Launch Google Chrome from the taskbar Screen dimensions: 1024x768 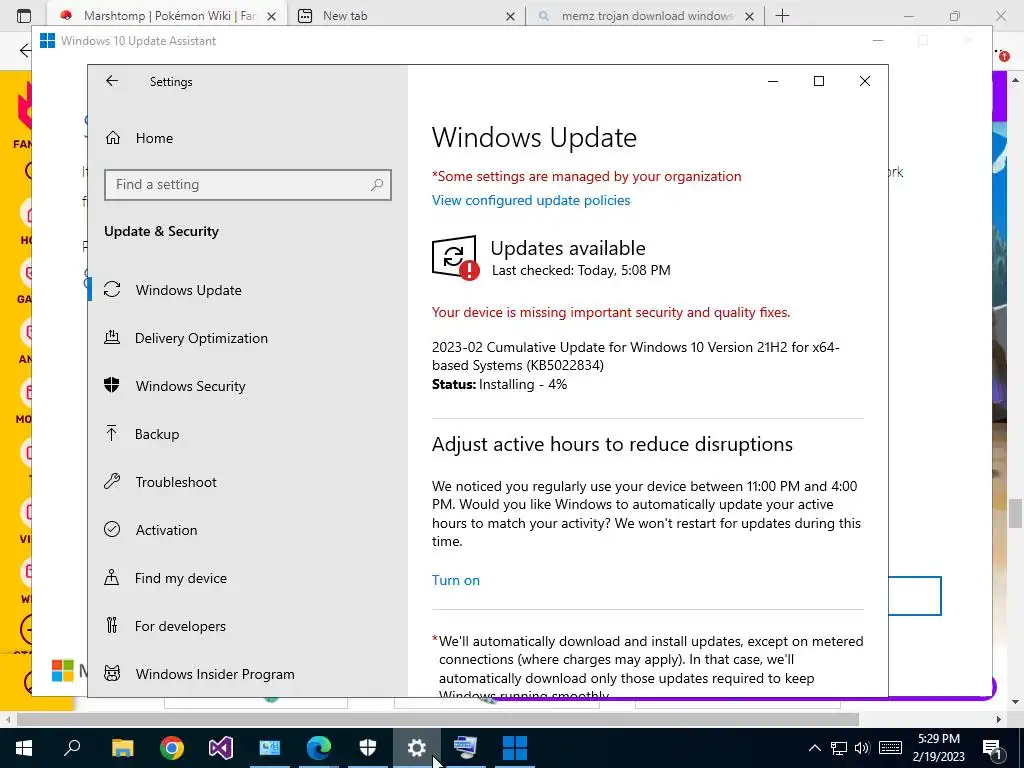[x=172, y=748]
